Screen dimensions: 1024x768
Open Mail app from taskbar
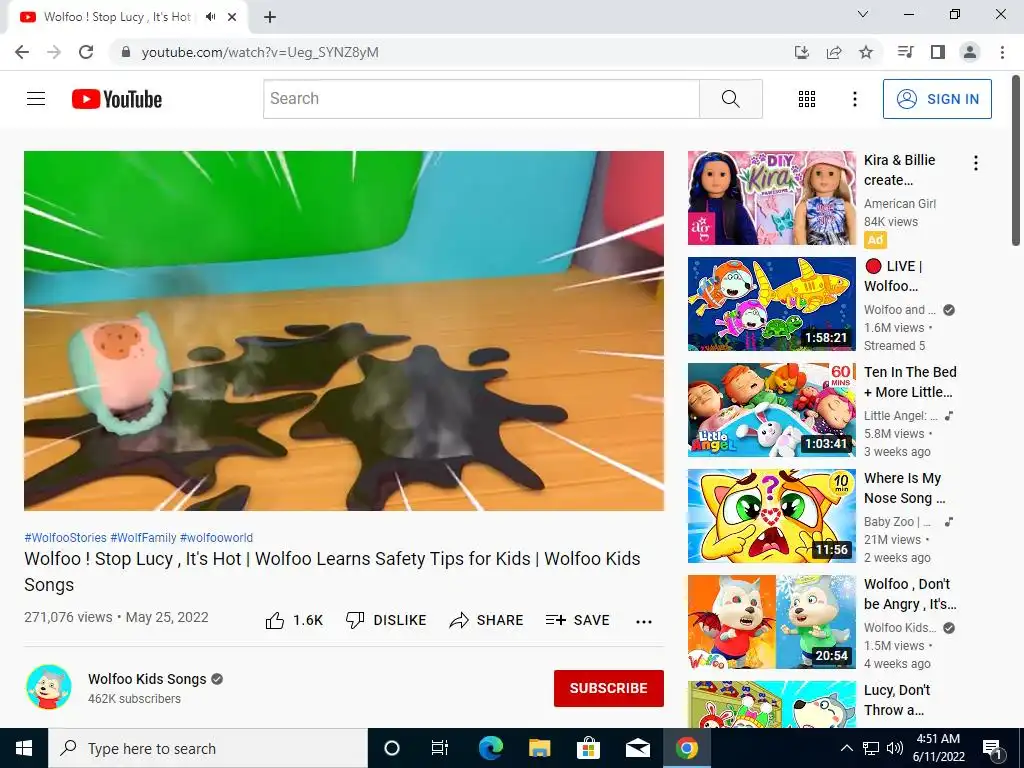tap(637, 748)
